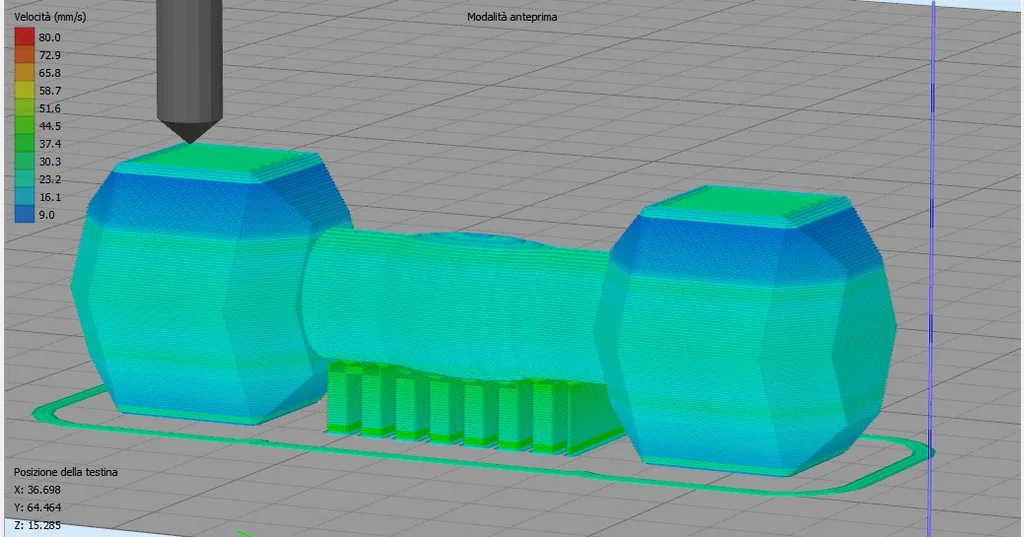This screenshot has height=537, width=1024.
Task: Click the 51.6 lime legend swatch
Action: coord(24,108)
